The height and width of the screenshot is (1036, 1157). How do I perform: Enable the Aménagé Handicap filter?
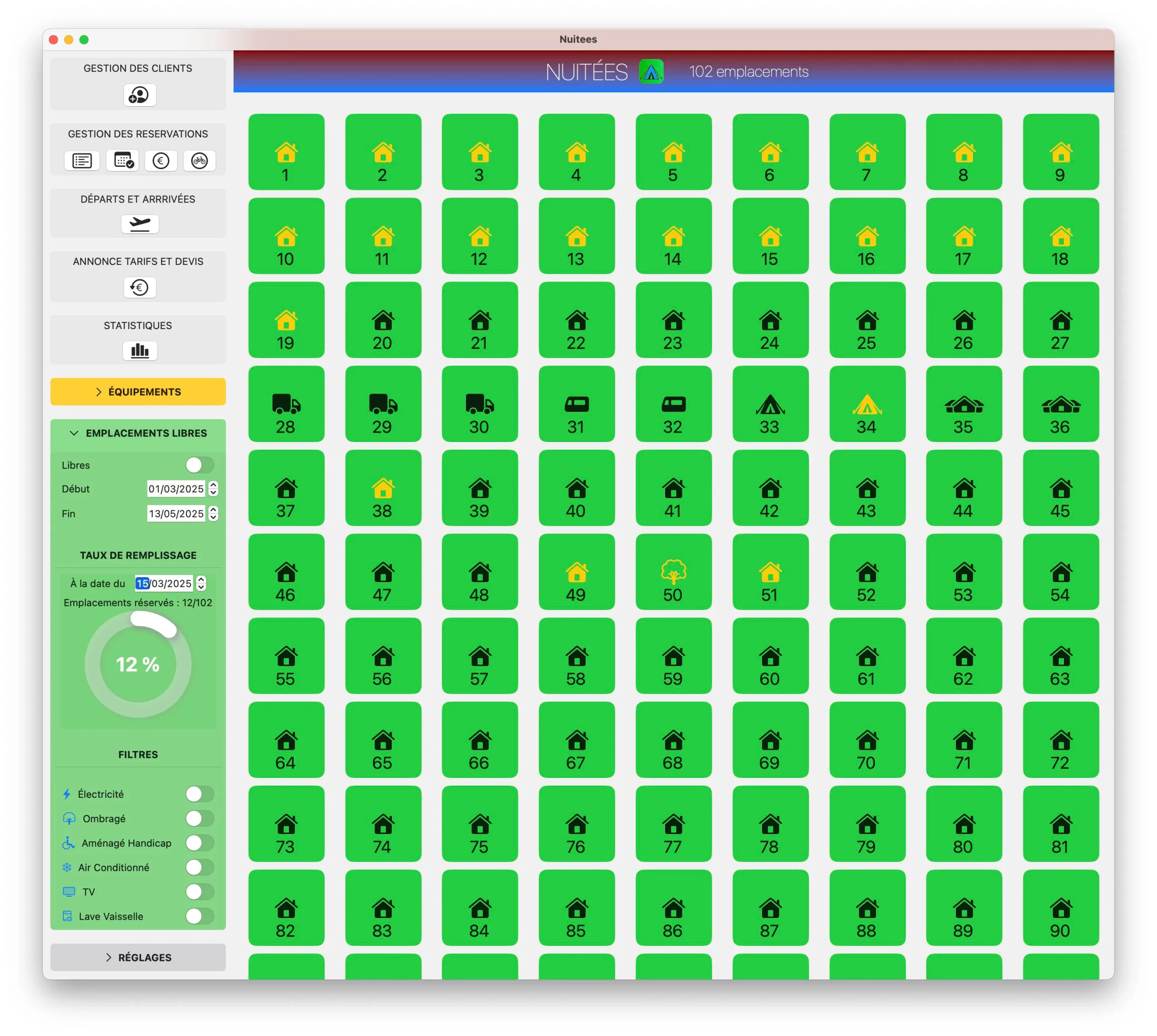click(200, 843)
